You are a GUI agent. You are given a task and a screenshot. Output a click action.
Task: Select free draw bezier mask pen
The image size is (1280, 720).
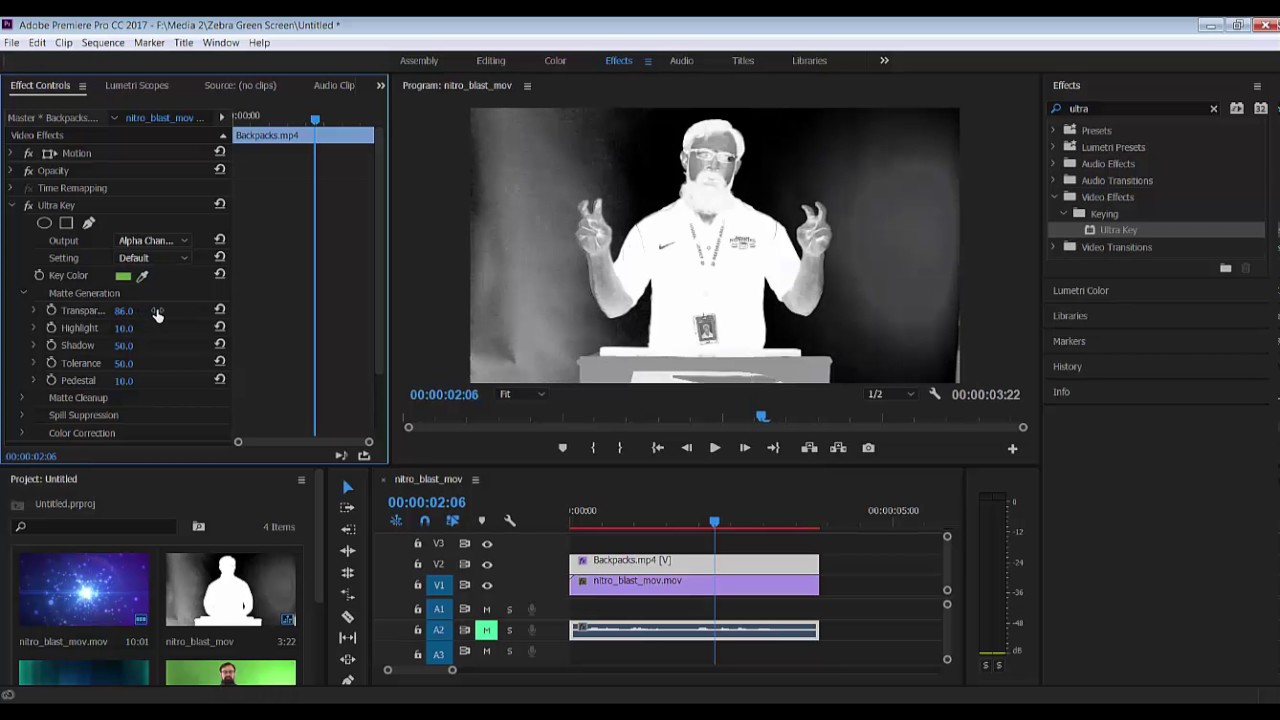point(89,223)
